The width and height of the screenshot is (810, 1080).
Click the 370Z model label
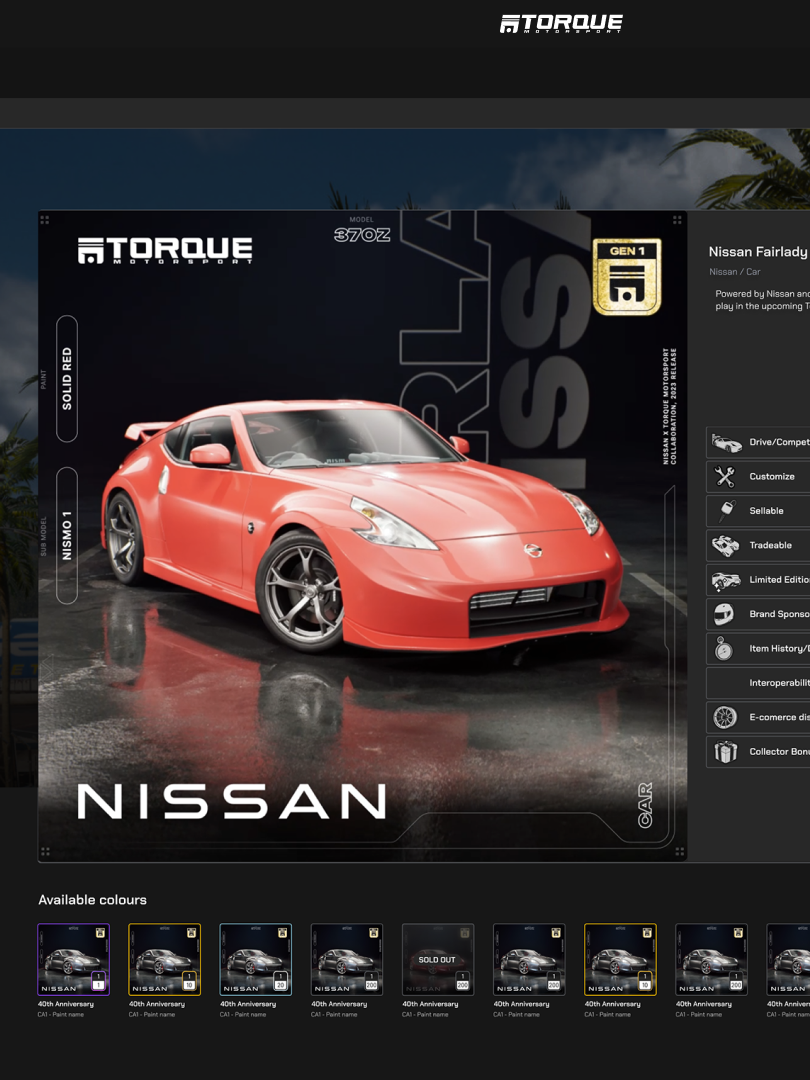tap(362, 235)
